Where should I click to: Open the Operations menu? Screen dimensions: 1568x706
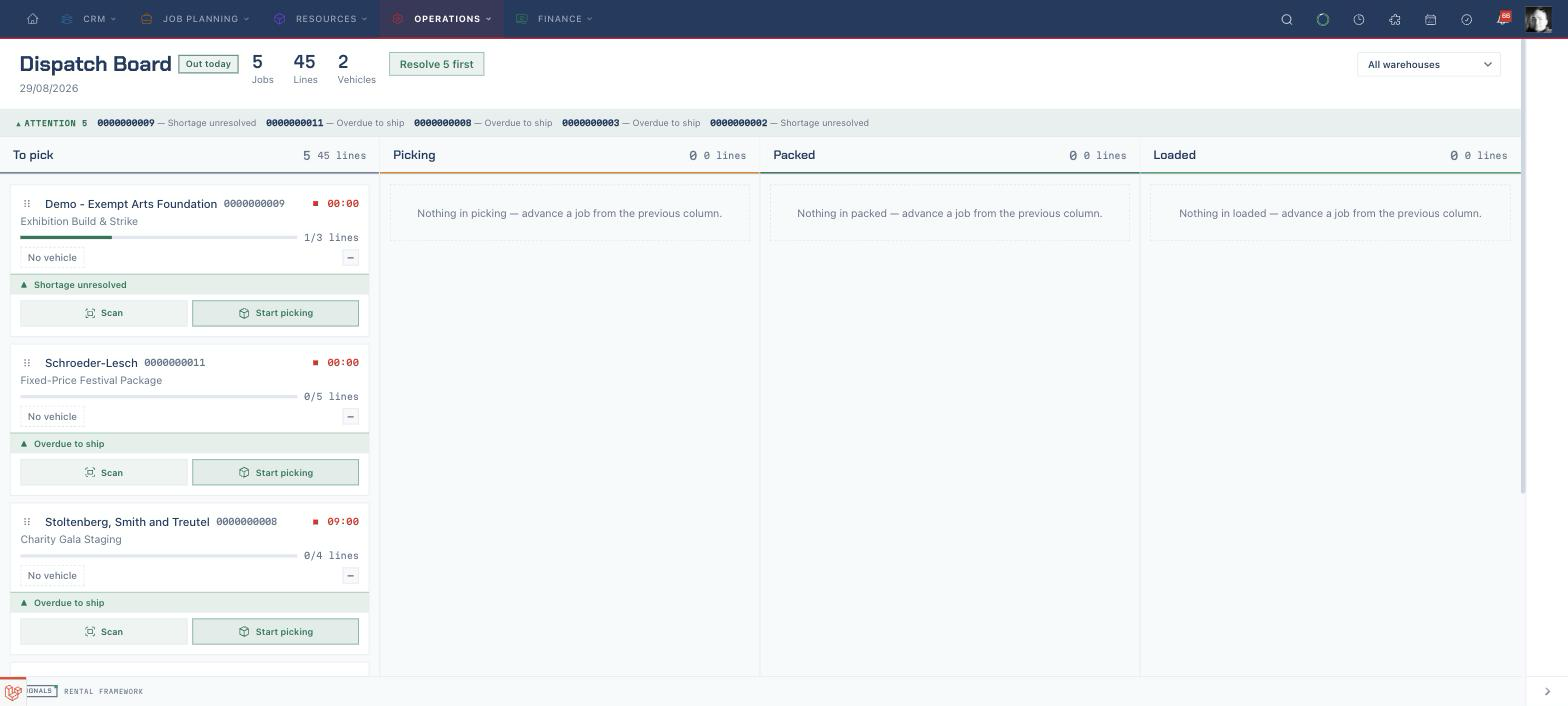click(x=442, y=19)
